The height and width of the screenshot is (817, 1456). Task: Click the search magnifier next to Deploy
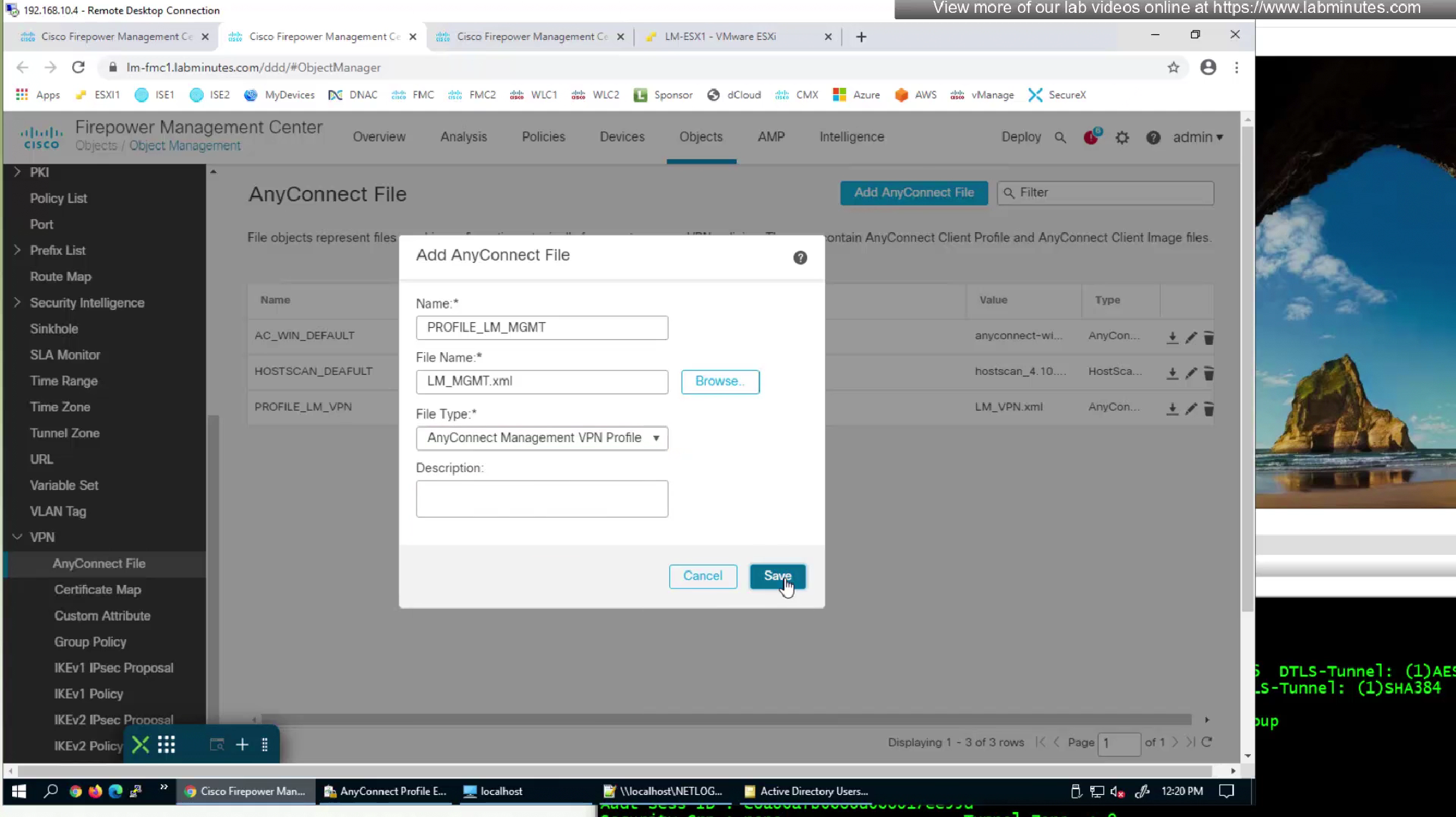1060,138
